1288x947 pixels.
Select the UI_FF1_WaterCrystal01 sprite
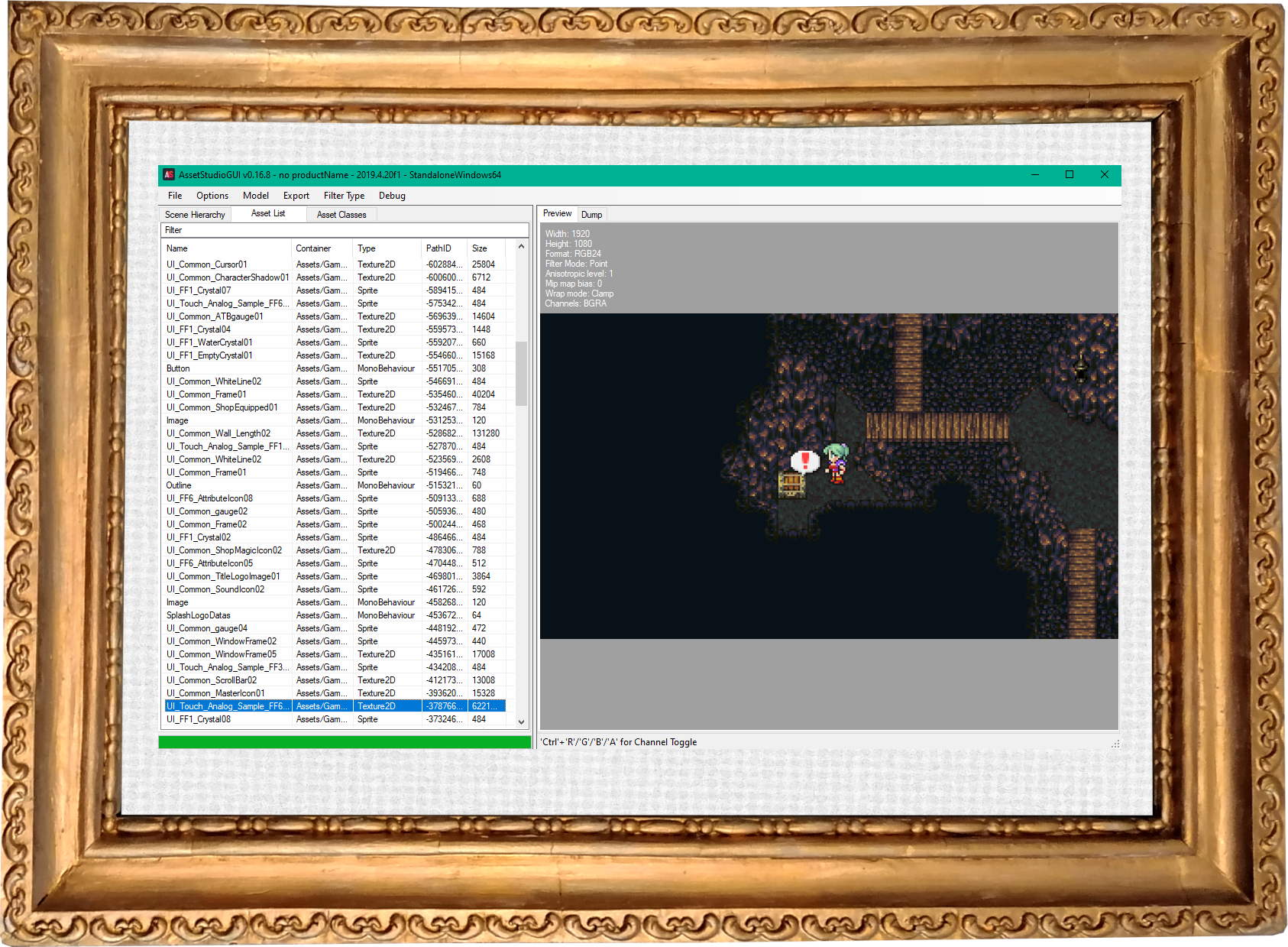pos(335,342)
